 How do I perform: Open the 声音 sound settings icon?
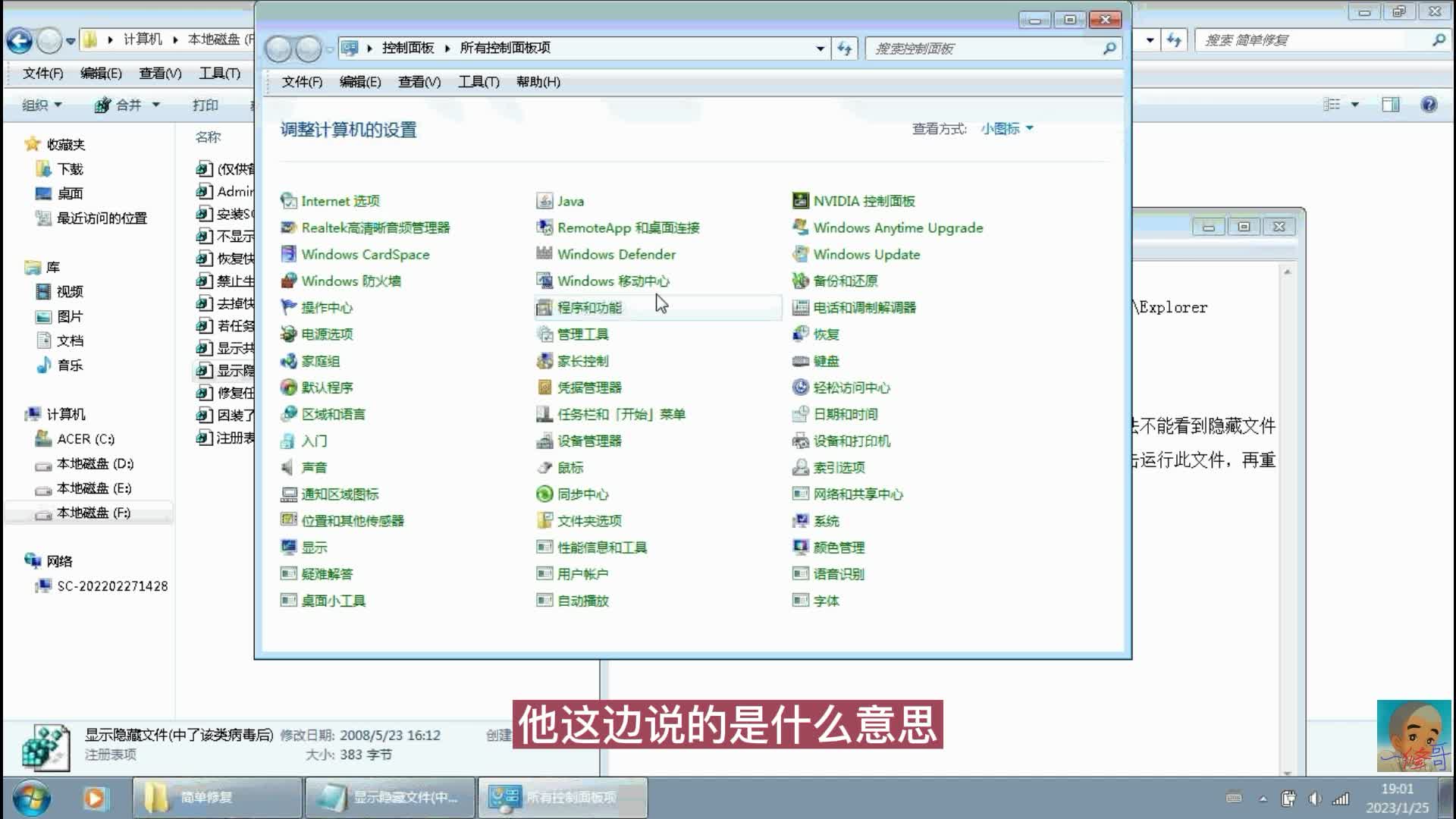click(288, 468)
